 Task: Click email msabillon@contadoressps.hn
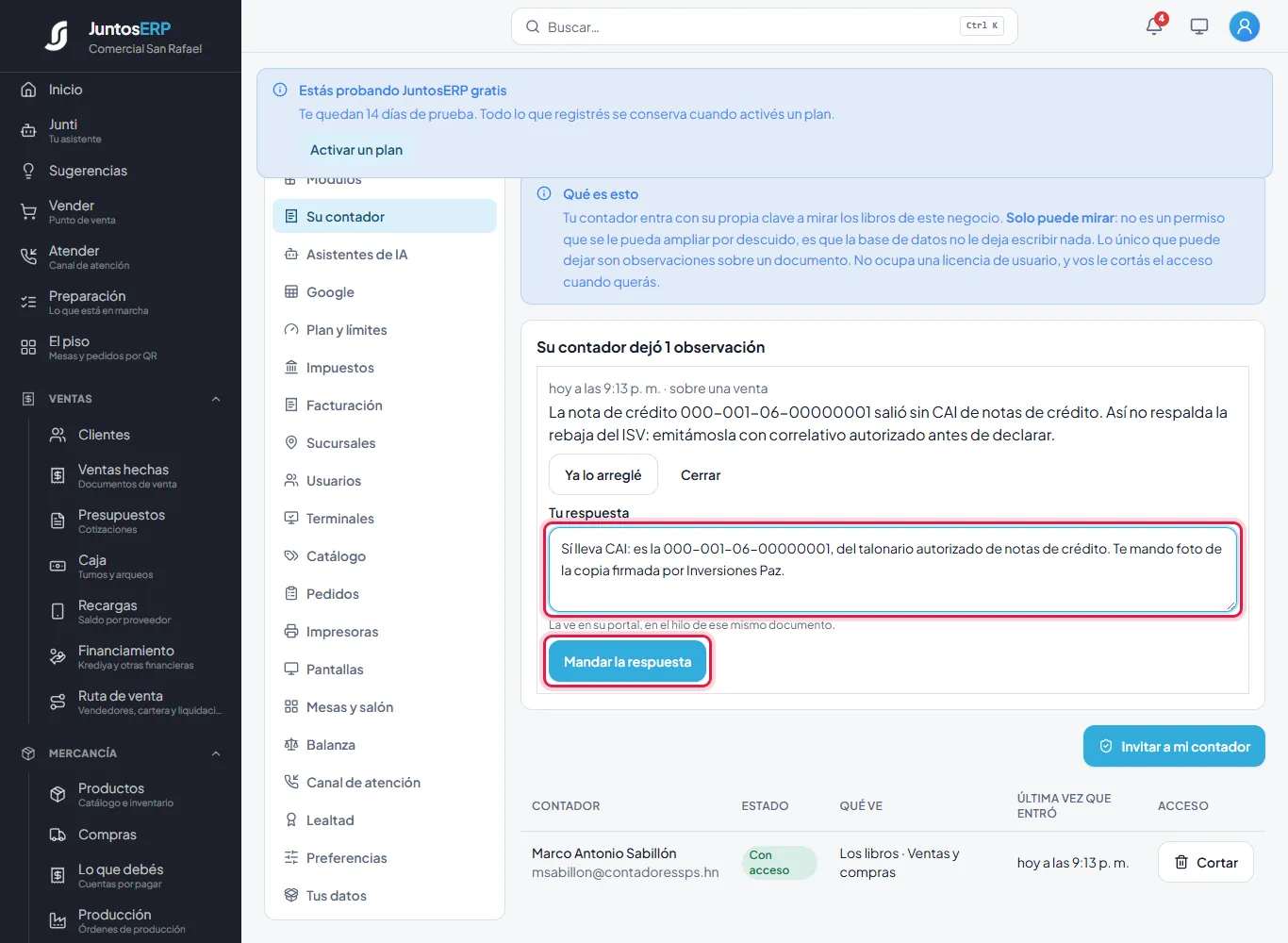(625, 872)
